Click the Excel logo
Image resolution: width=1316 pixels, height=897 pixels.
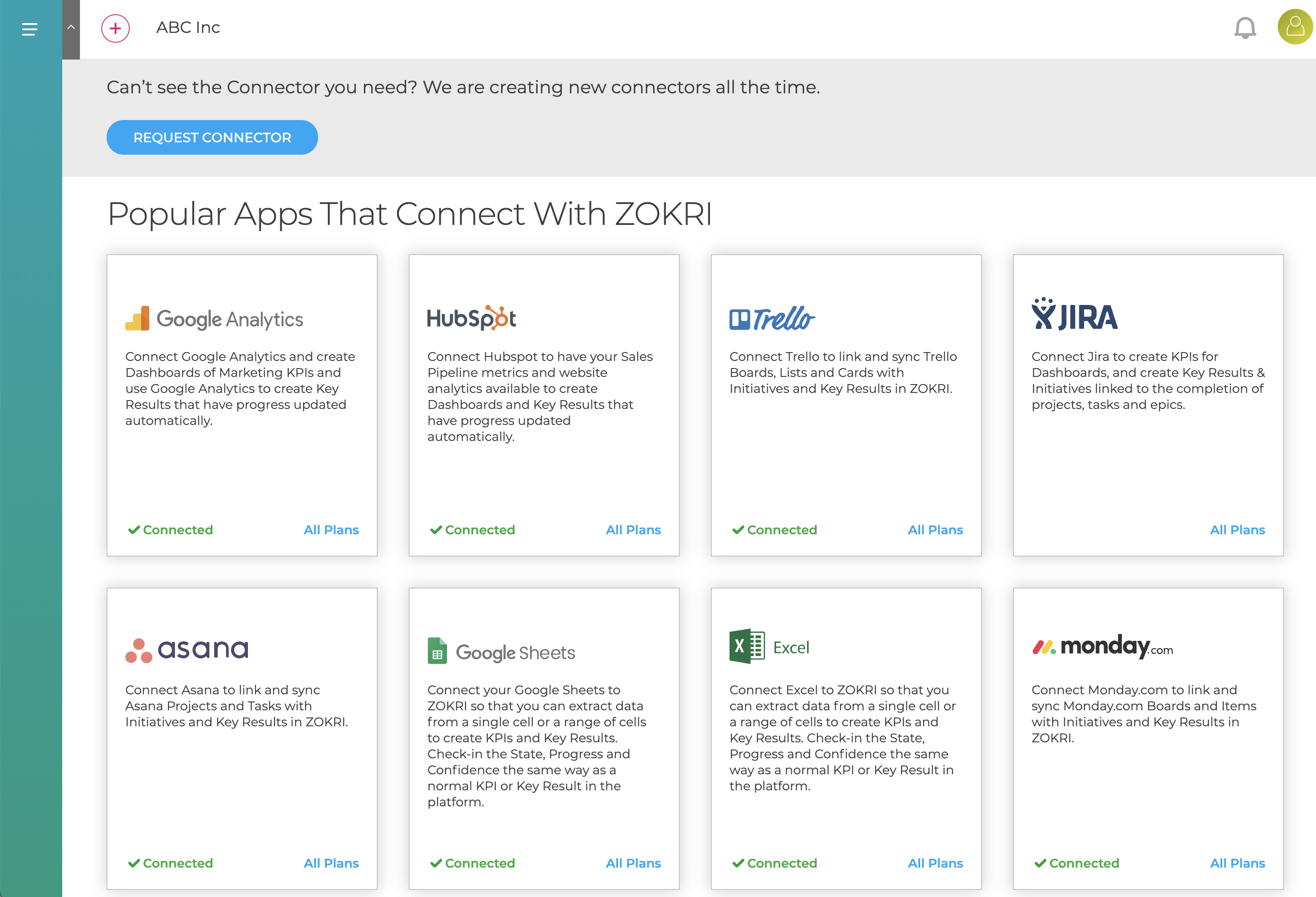click(770, 647)
